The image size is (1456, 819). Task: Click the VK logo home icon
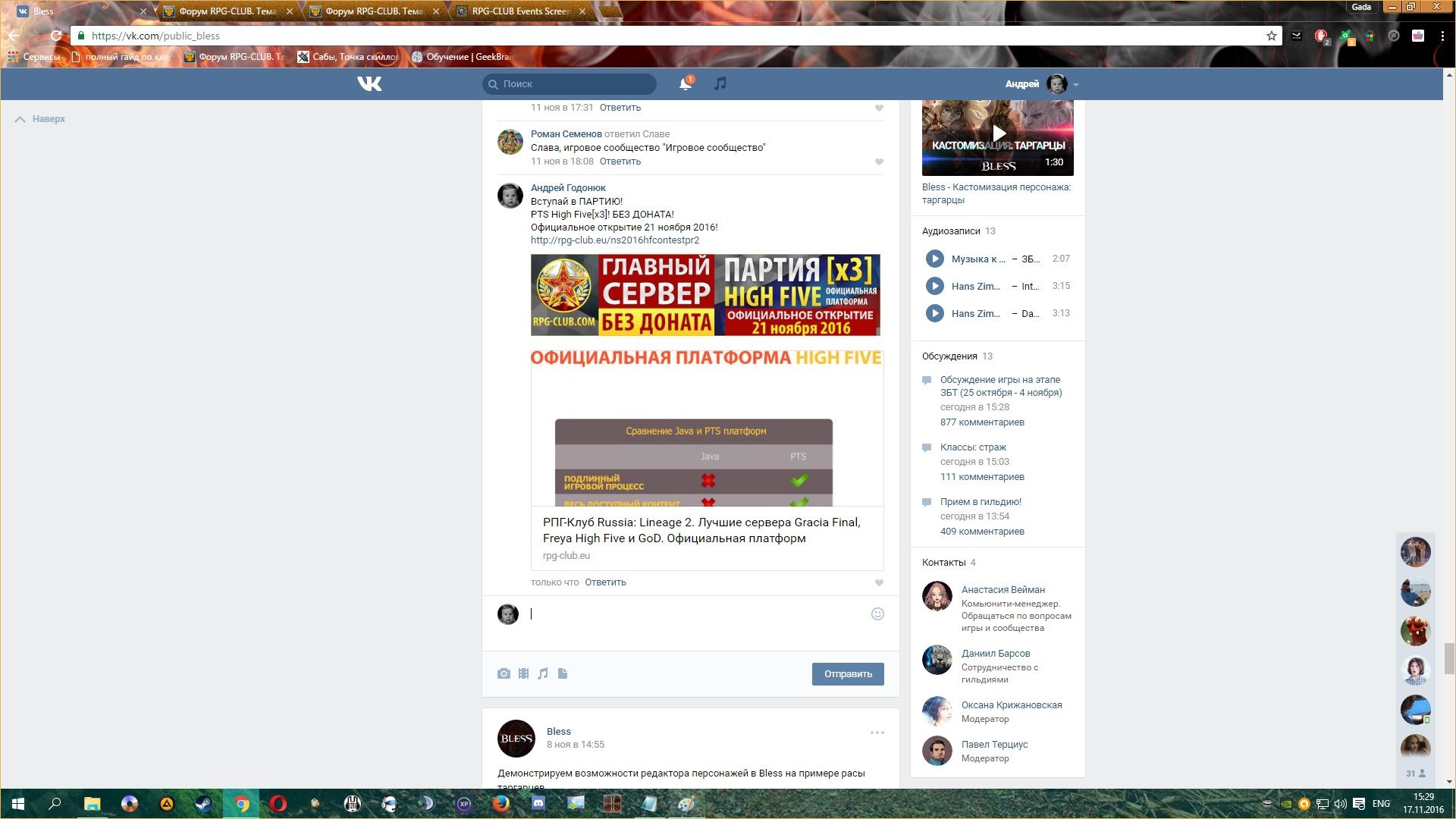coord(369,83)
